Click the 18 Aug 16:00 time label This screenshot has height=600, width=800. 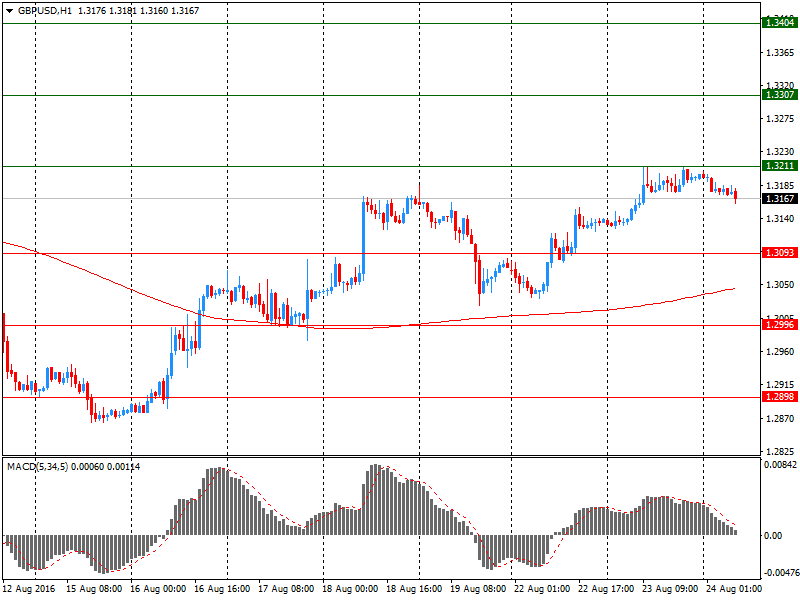[x=414, y=589]
